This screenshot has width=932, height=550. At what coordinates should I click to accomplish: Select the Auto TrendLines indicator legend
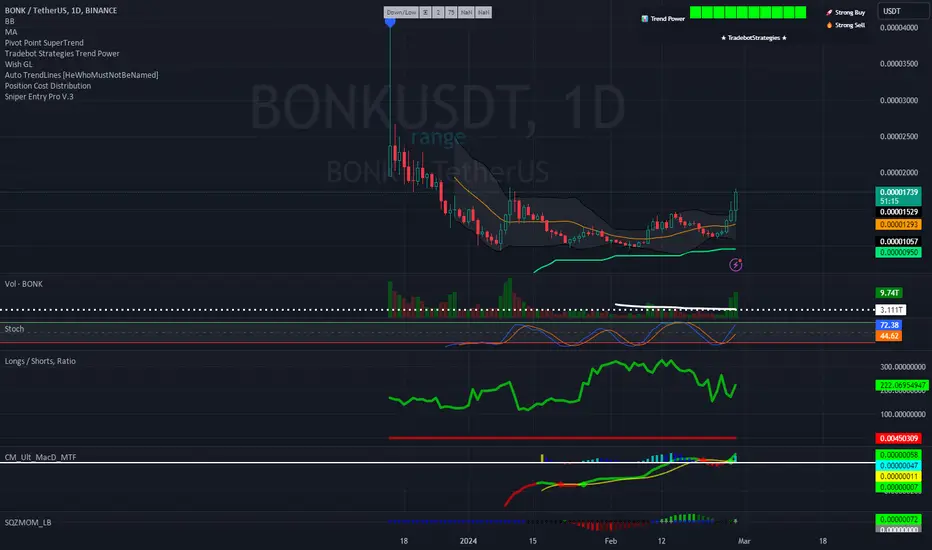[81, 74]
